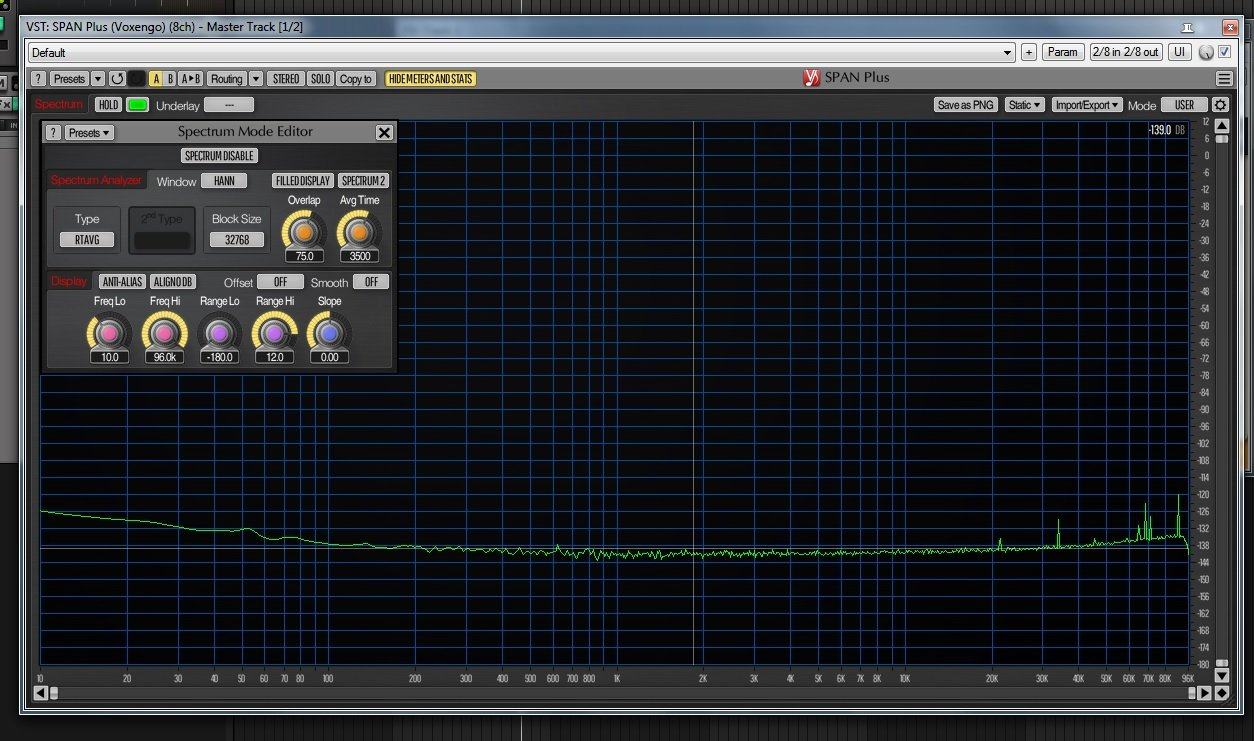The width and height of the screenshot is (1254, 741).
Task: Open the Import/Export dropdown
Action: tap(1087, 105)
